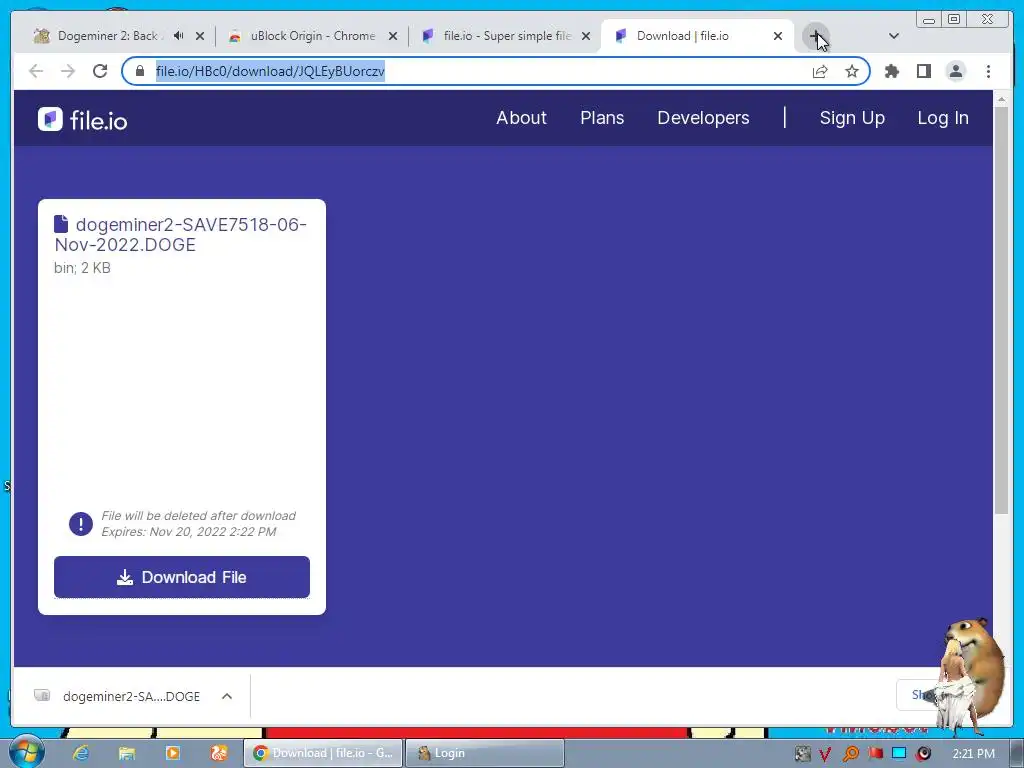Open the About page
This screenshot has height=768, width=1024.
click(521, 118)
